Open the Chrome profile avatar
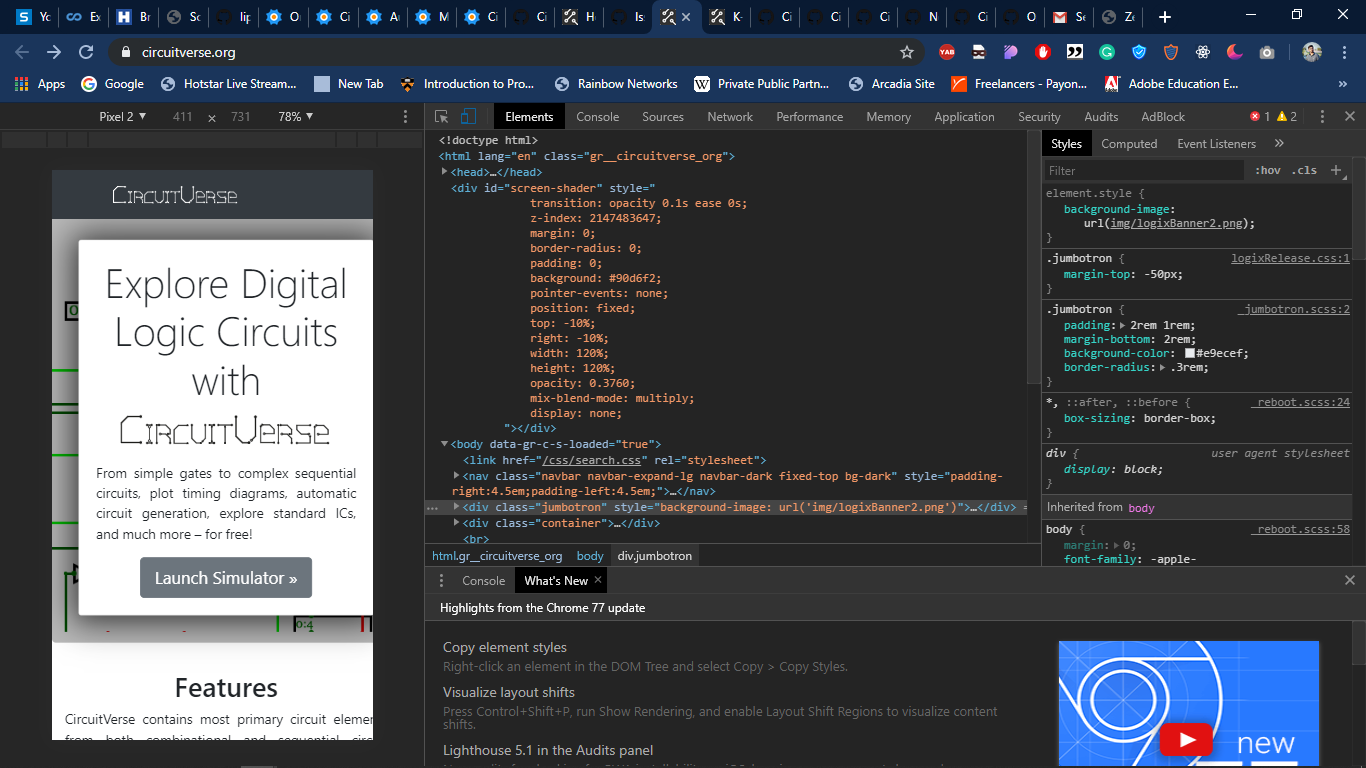 coord(1312,52)
